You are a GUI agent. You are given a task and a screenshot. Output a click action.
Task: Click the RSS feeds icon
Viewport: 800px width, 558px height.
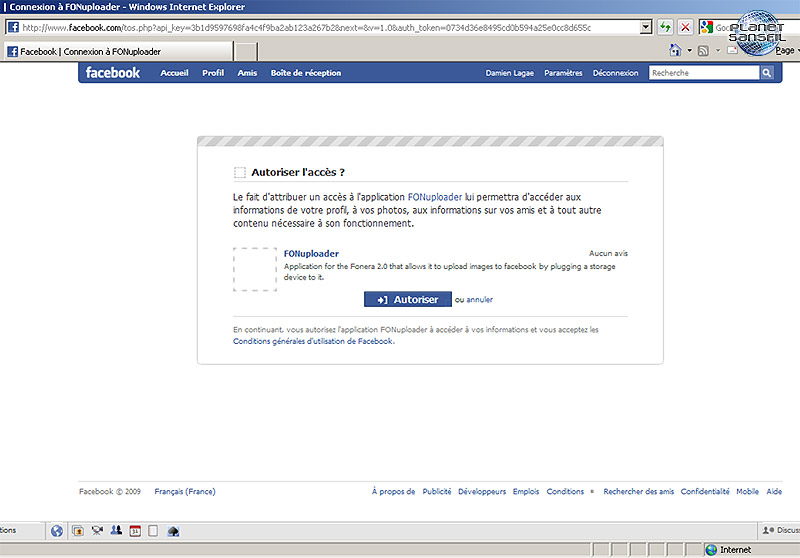point(704,50)
